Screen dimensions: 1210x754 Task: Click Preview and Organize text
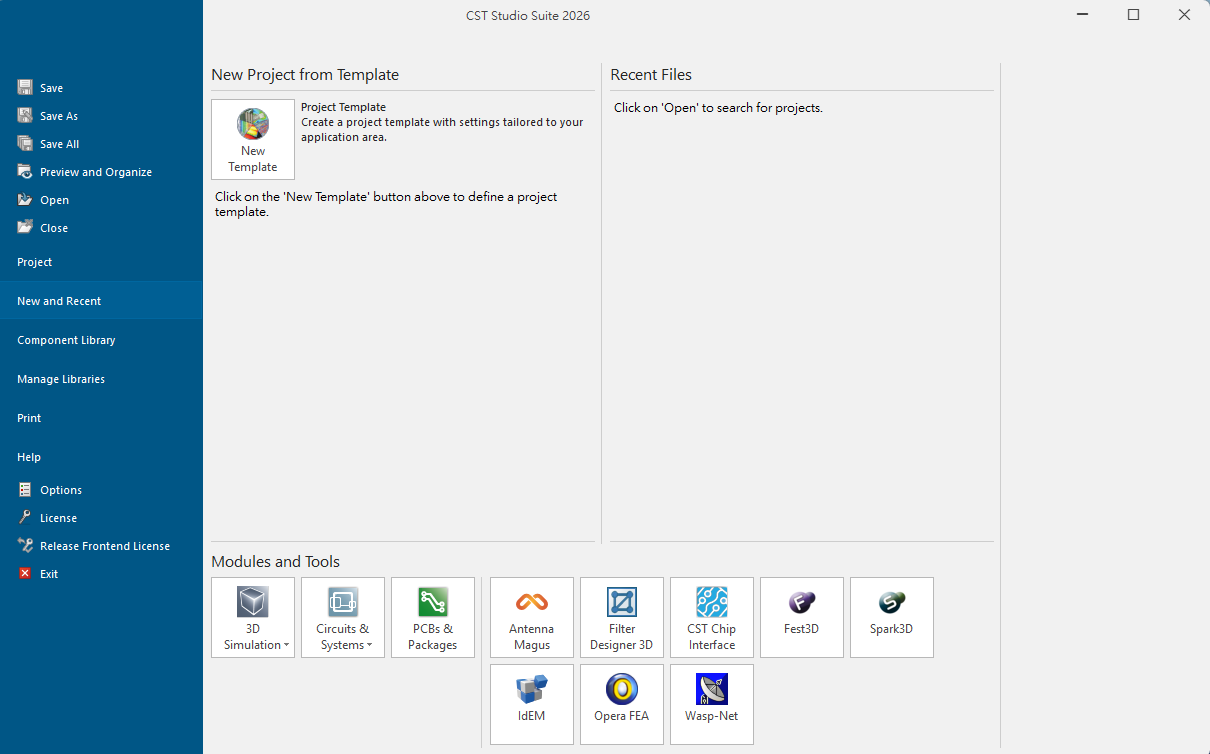96,172
